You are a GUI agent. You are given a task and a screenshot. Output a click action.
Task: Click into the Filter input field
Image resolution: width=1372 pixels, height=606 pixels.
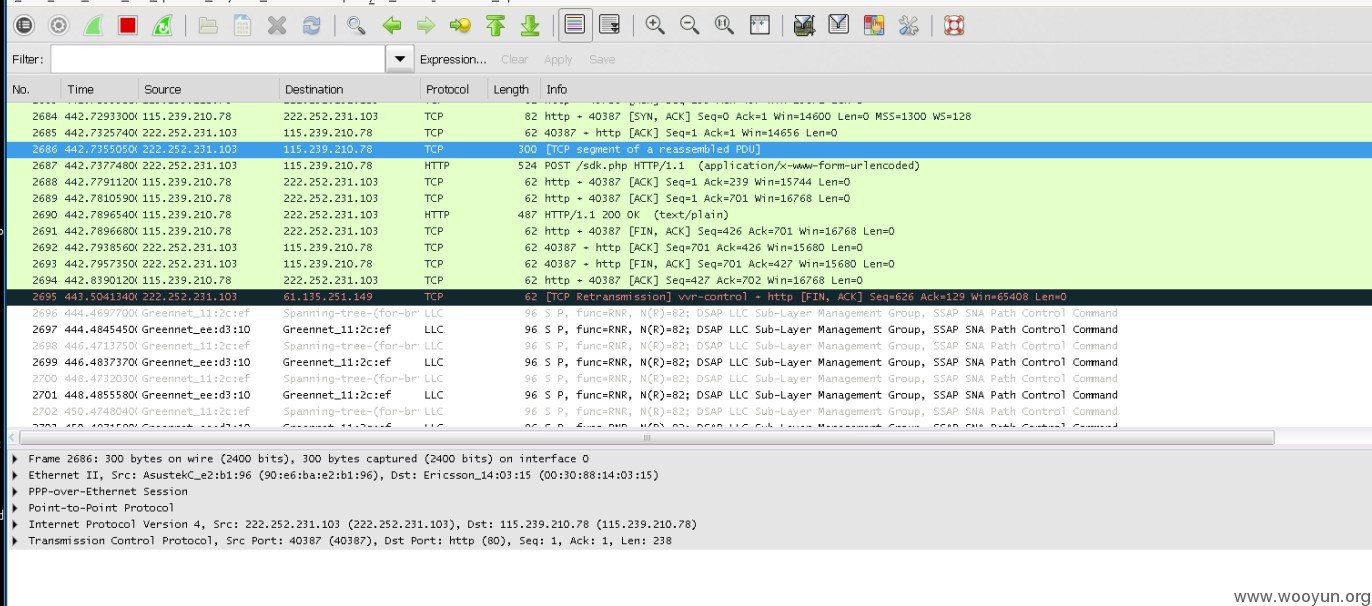point(218,59)
